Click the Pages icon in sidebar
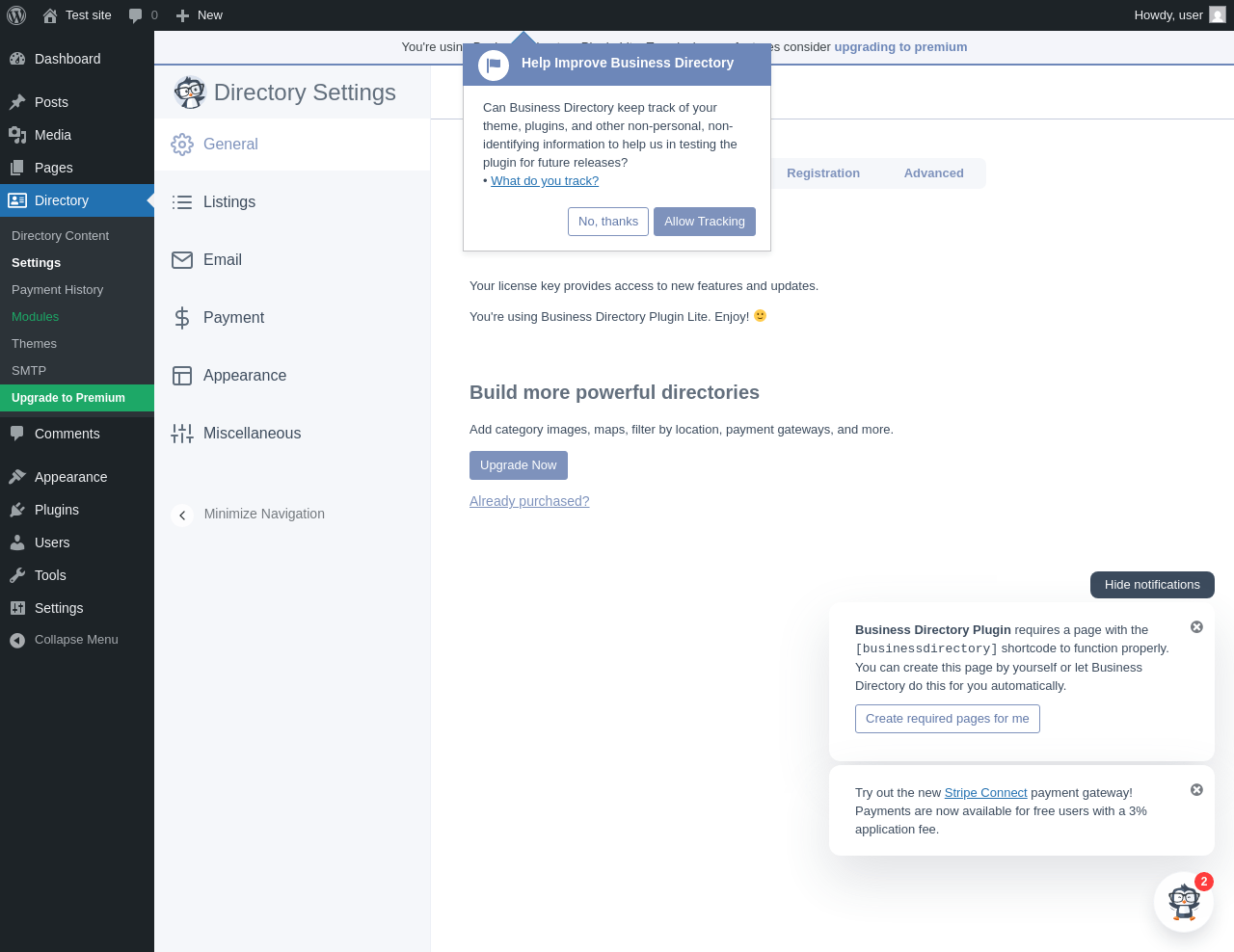The height and width of the screenshot is (952, 1234). pos(17,168)
